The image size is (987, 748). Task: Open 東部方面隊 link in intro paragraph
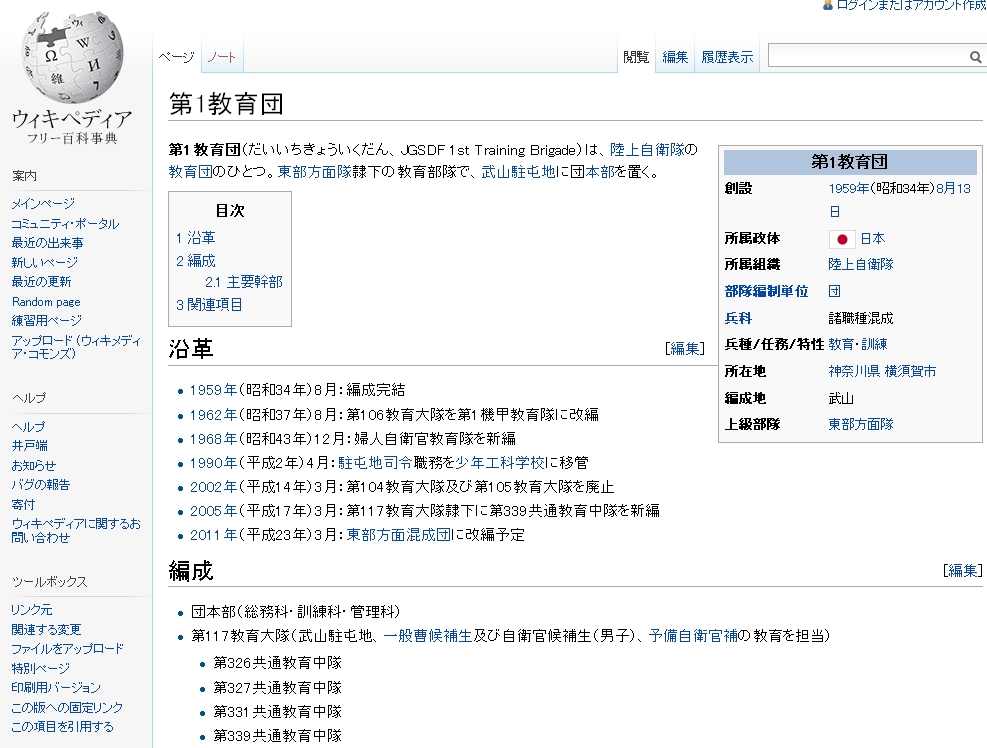[315, 171]
